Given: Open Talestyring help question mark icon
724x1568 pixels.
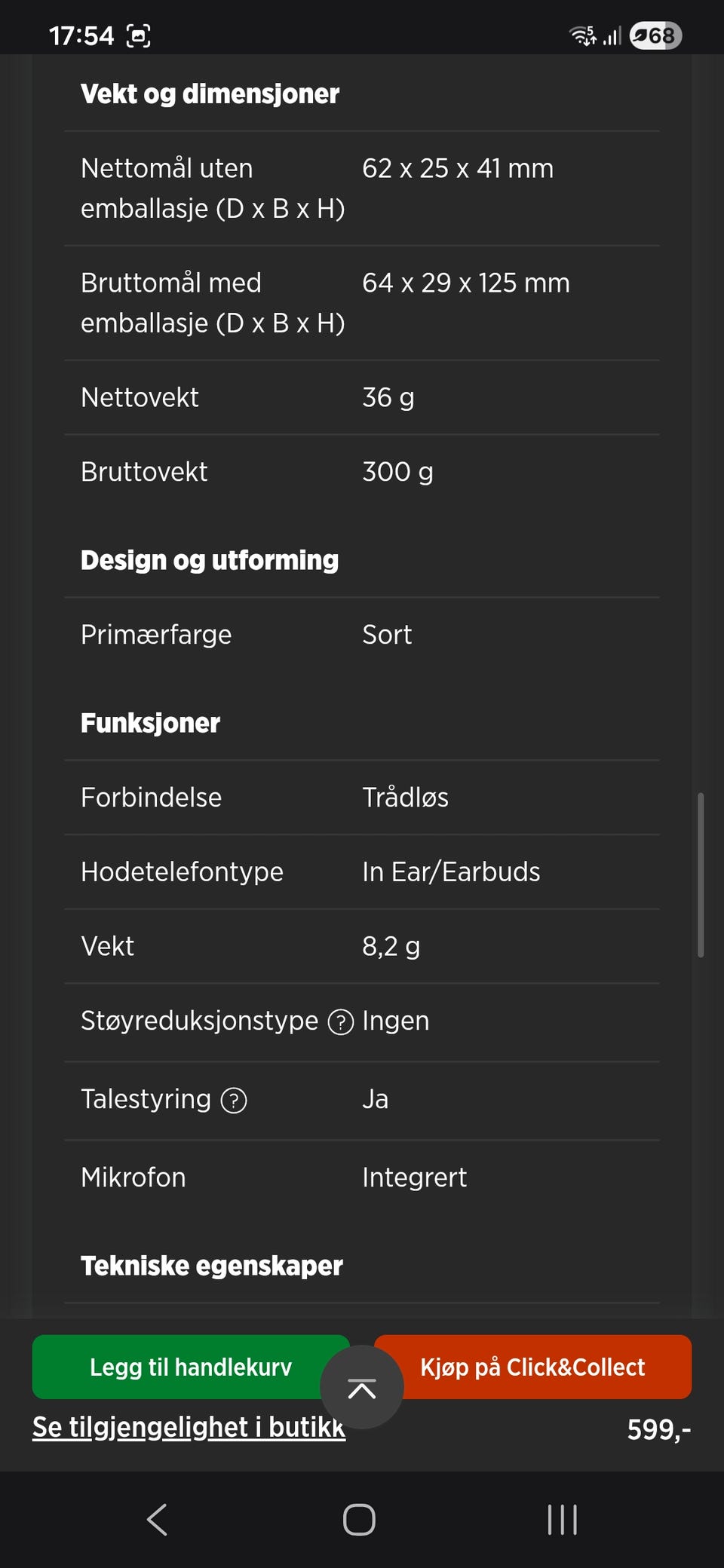Looking at the screenshot, I should 234,1101.
